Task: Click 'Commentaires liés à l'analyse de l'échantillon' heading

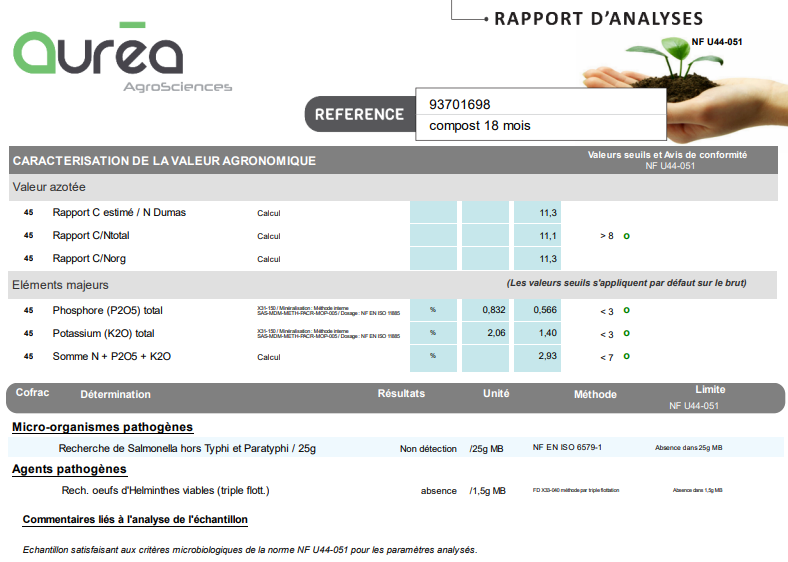Action: (135, 520)
